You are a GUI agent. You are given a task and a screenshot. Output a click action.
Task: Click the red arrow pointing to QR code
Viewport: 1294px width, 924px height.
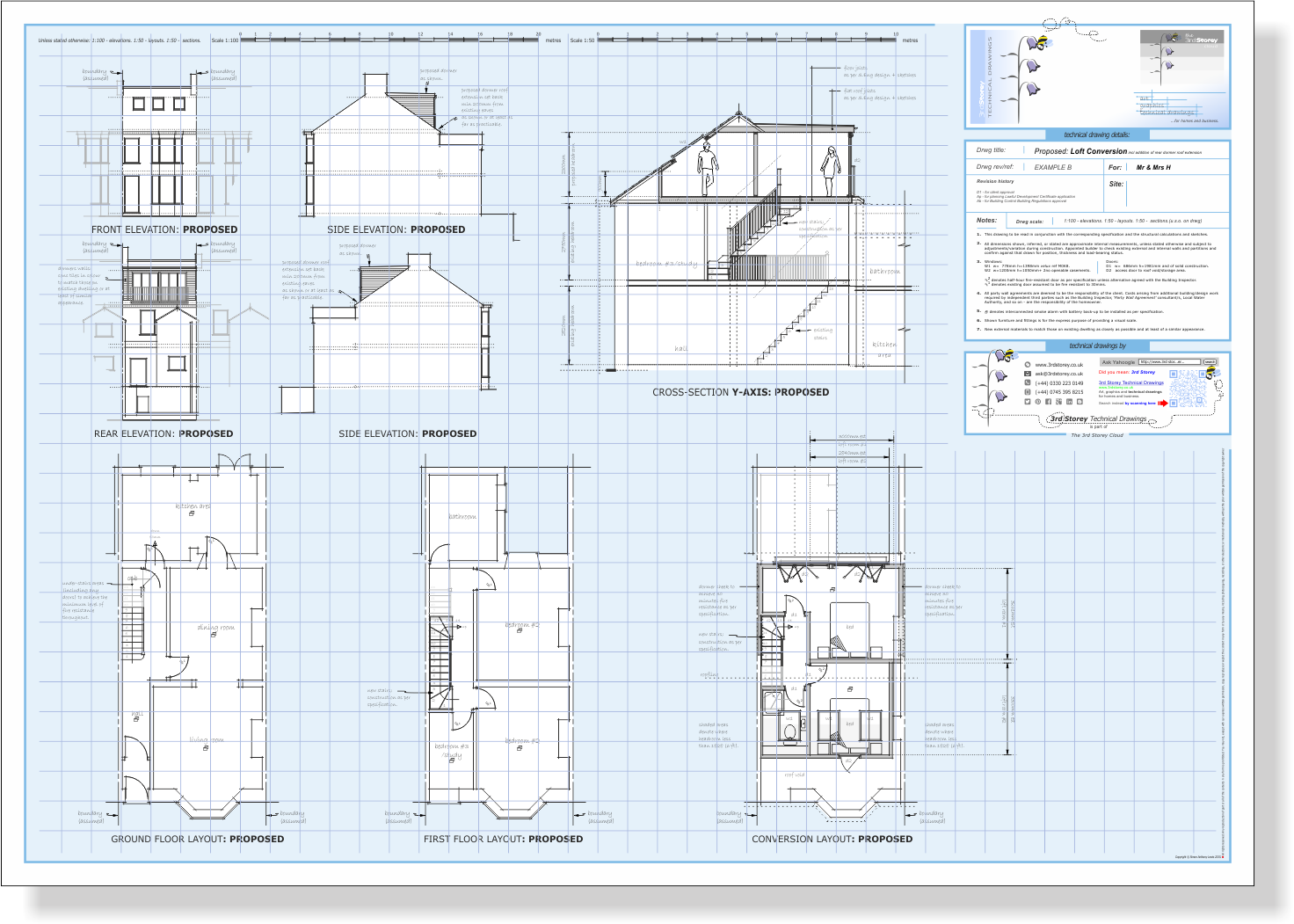(1162, 404)
